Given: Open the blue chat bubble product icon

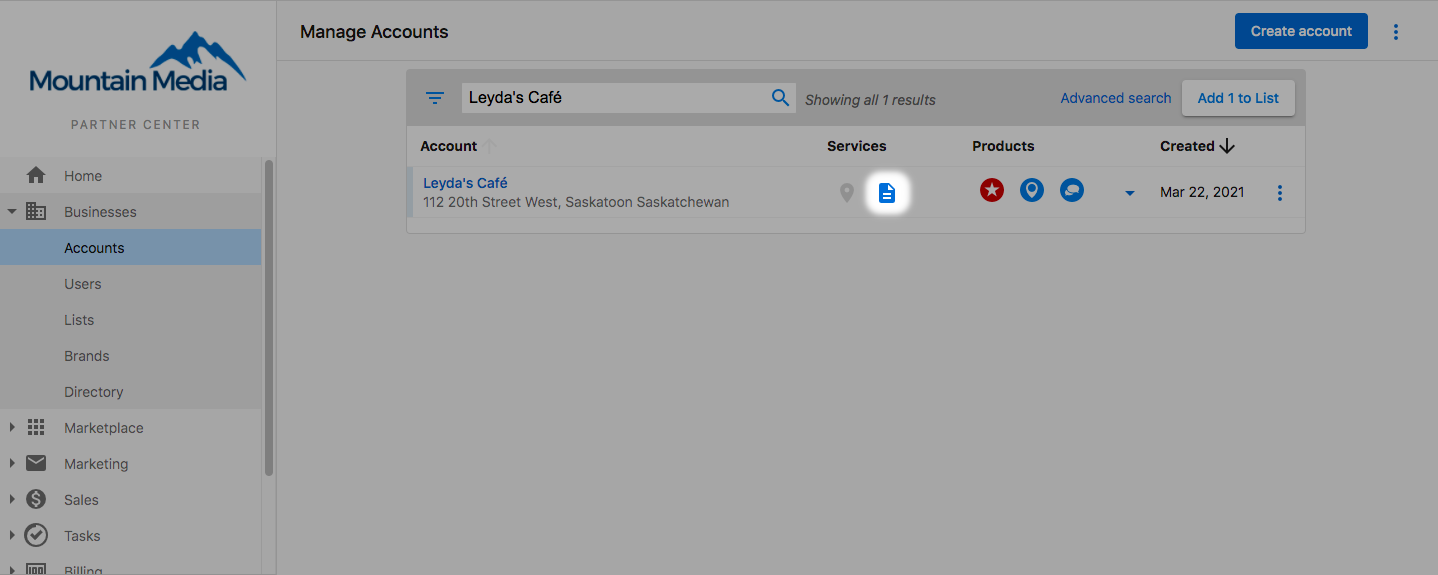Looking at the screenshot, I should [x=1072, y=190].
